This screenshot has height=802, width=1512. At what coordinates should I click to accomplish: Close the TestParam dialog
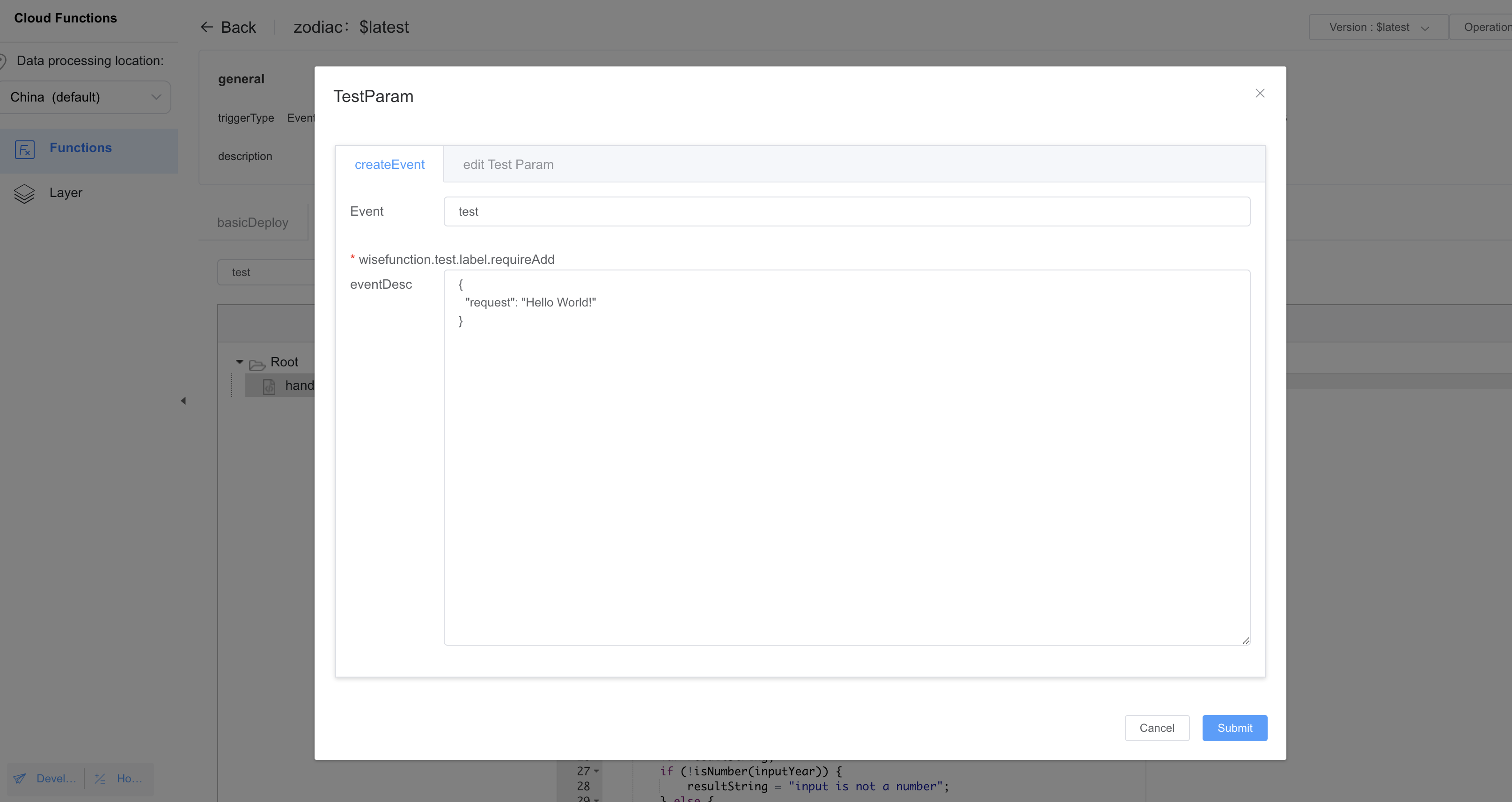[x=1260, y=93]
